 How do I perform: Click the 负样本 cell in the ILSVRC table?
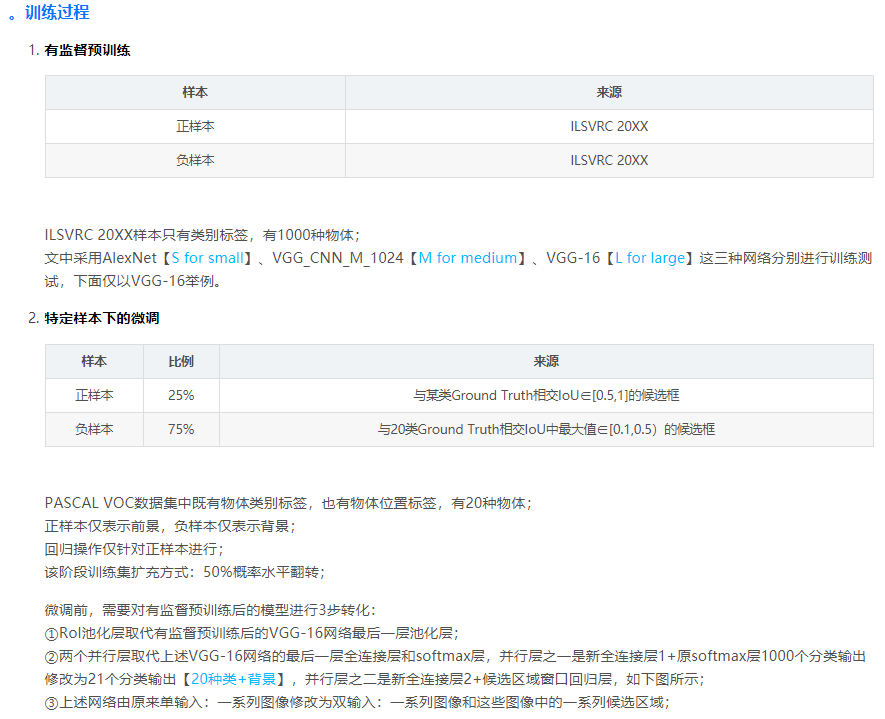195,160
